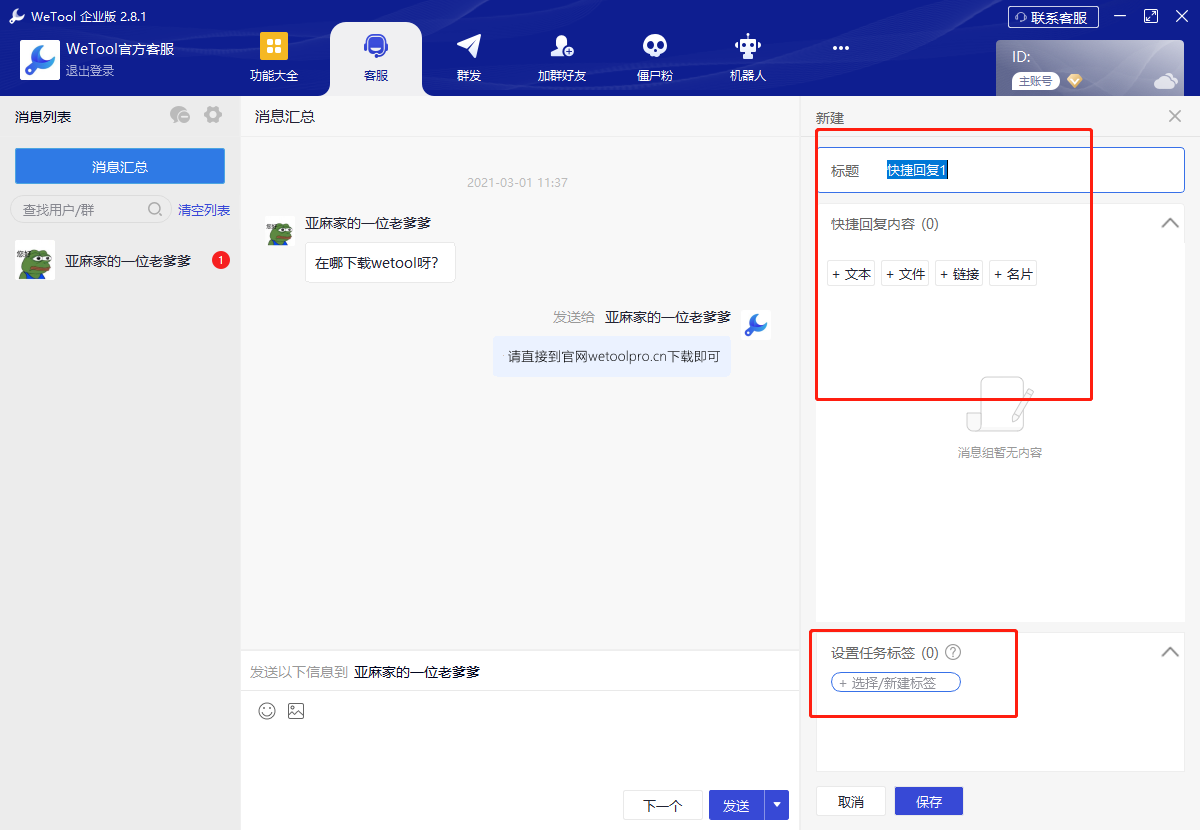1200x830 pixels.
Task: Click the search magnifier icon
Action: 156,209
